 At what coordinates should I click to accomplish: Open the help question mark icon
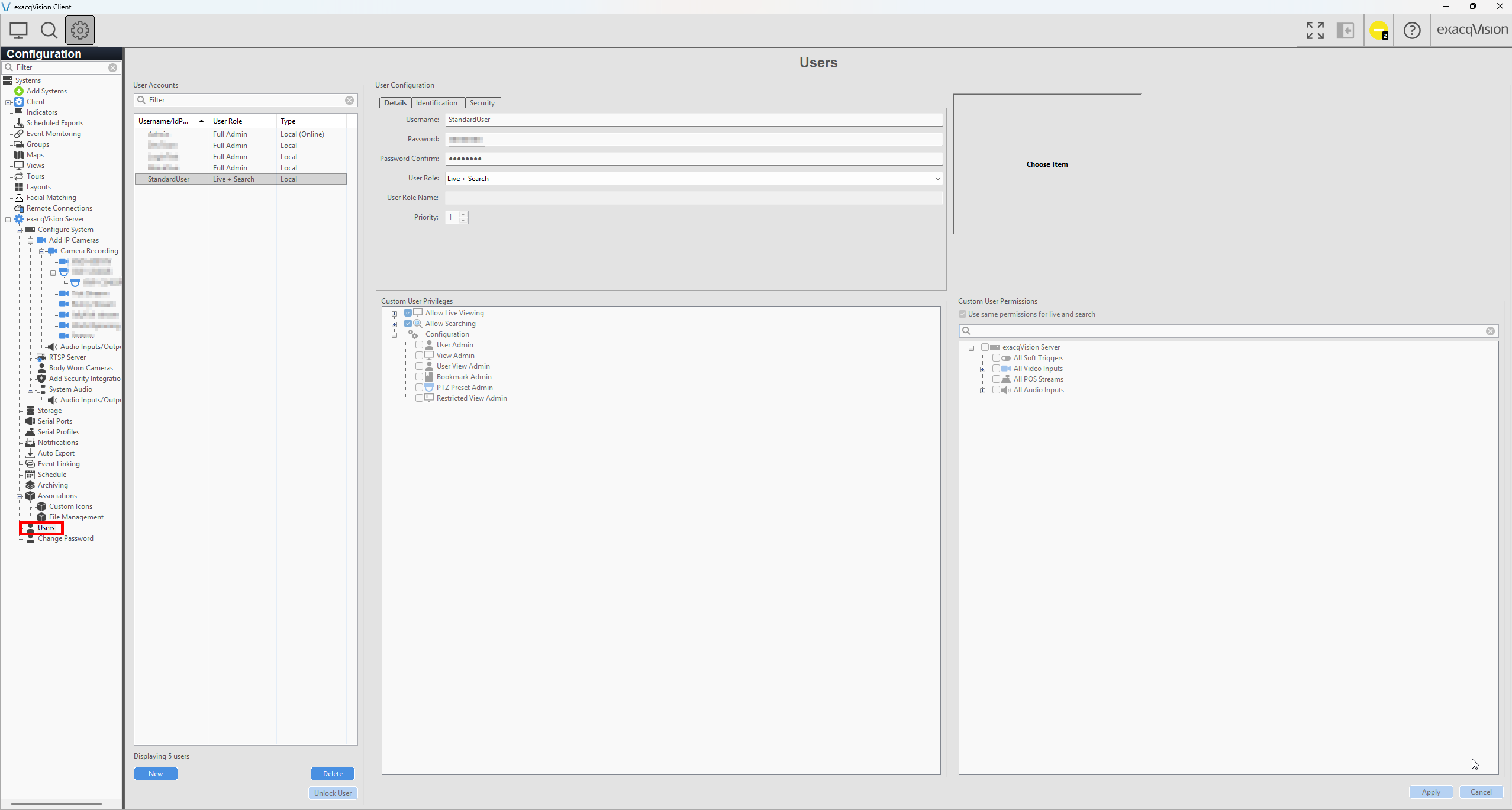(1412, 30)
